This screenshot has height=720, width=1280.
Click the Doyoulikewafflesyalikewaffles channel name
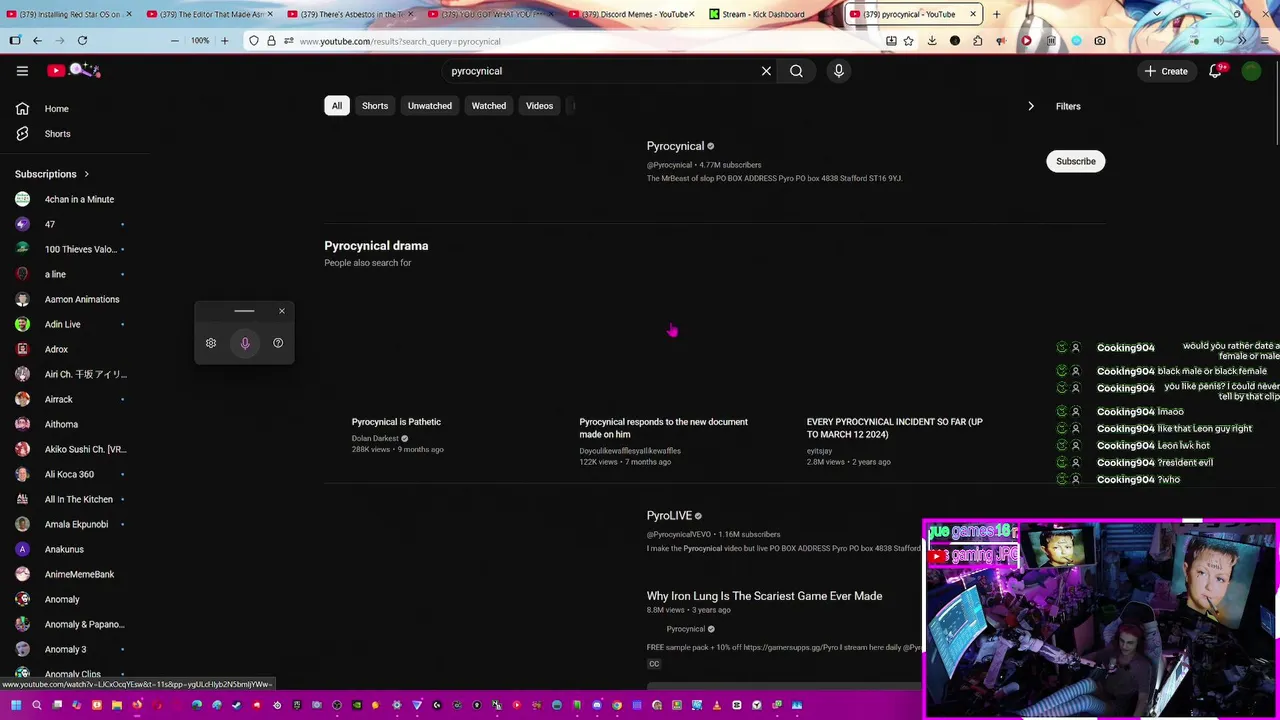630,451
